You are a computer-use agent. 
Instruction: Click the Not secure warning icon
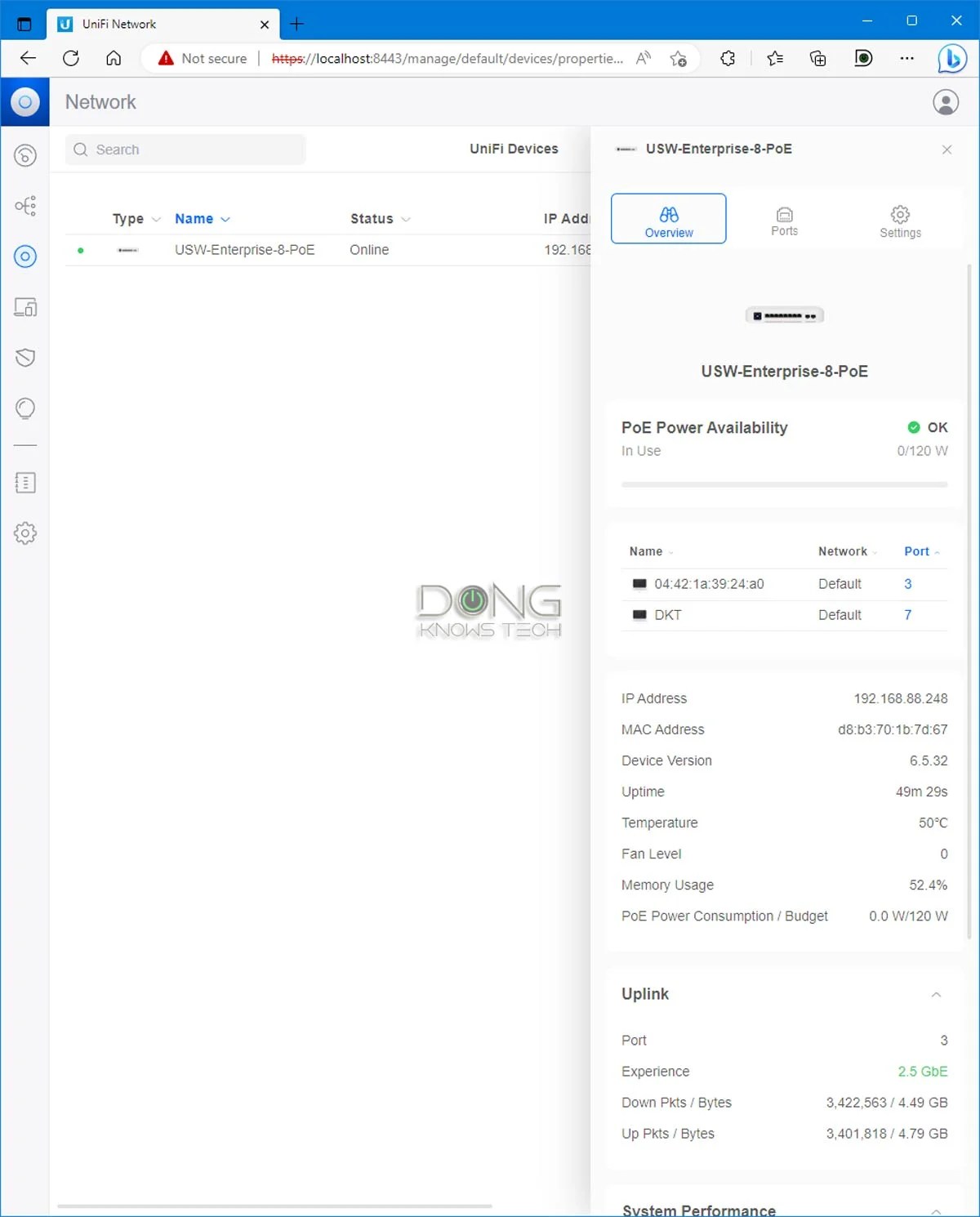pos(166,58)
